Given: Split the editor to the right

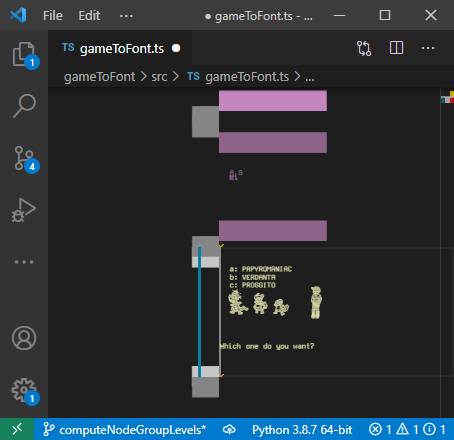Looking at the screenshot, I should [x=396, y=48].
